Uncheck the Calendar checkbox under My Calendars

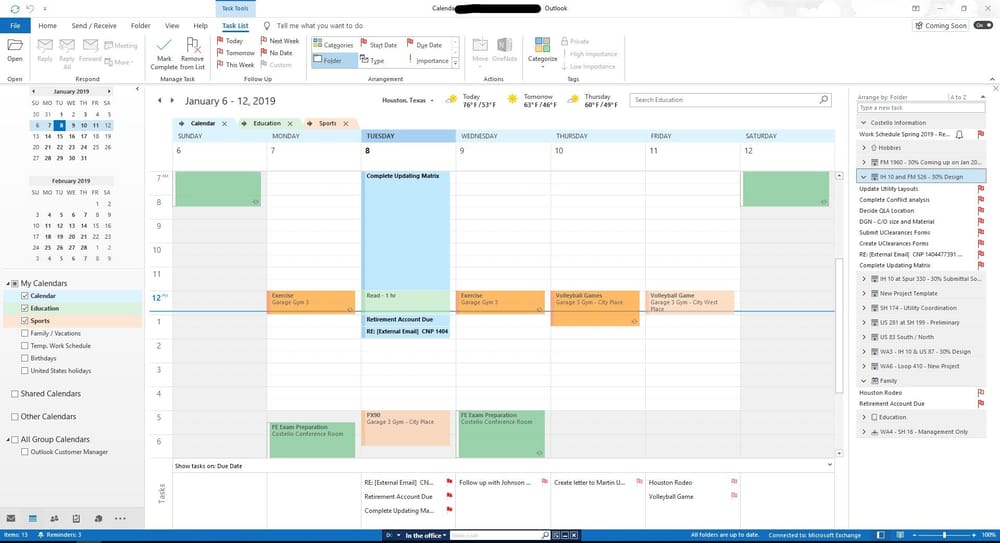click(25, 296)
